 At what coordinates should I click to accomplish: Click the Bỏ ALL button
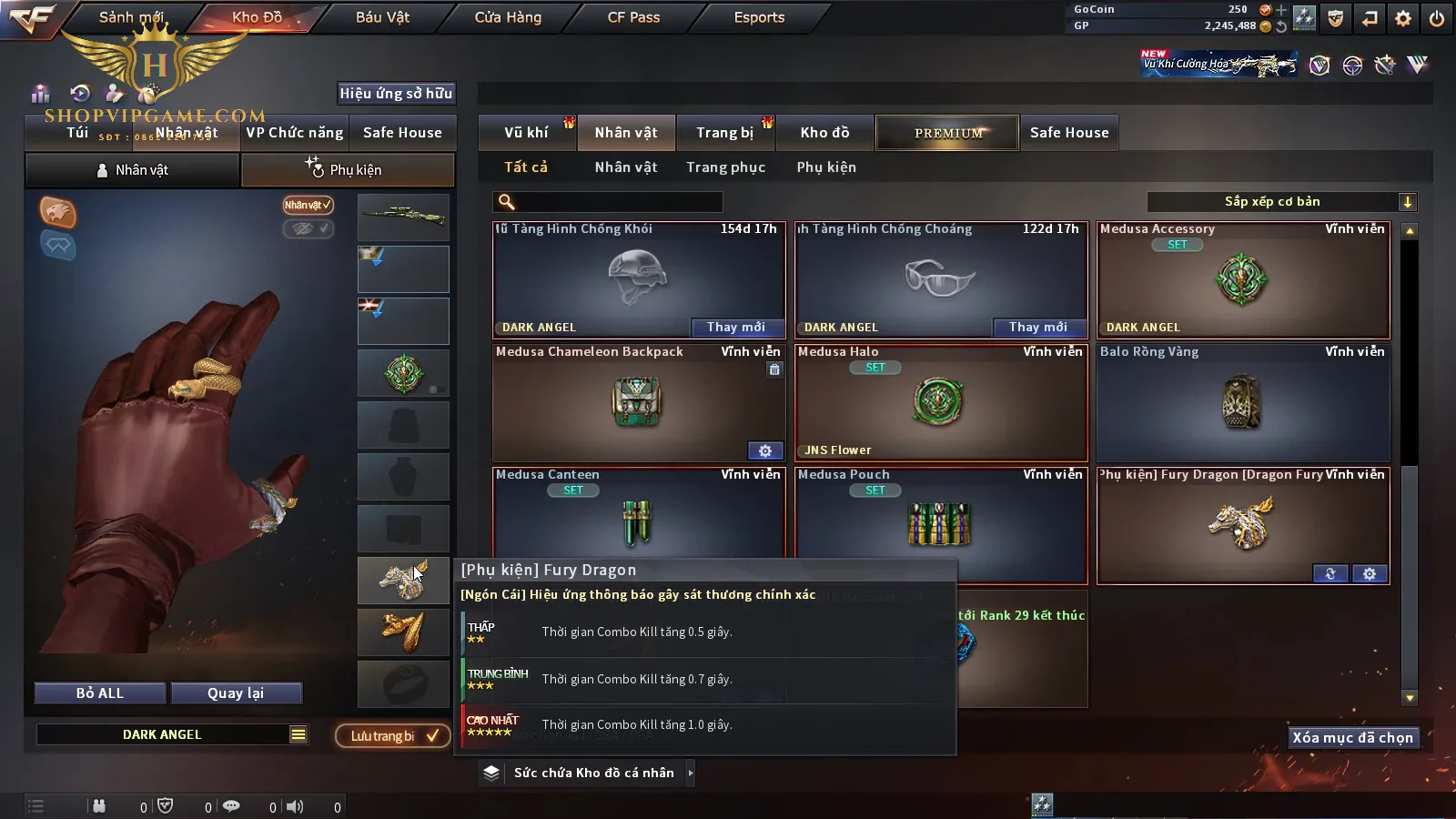100,693
